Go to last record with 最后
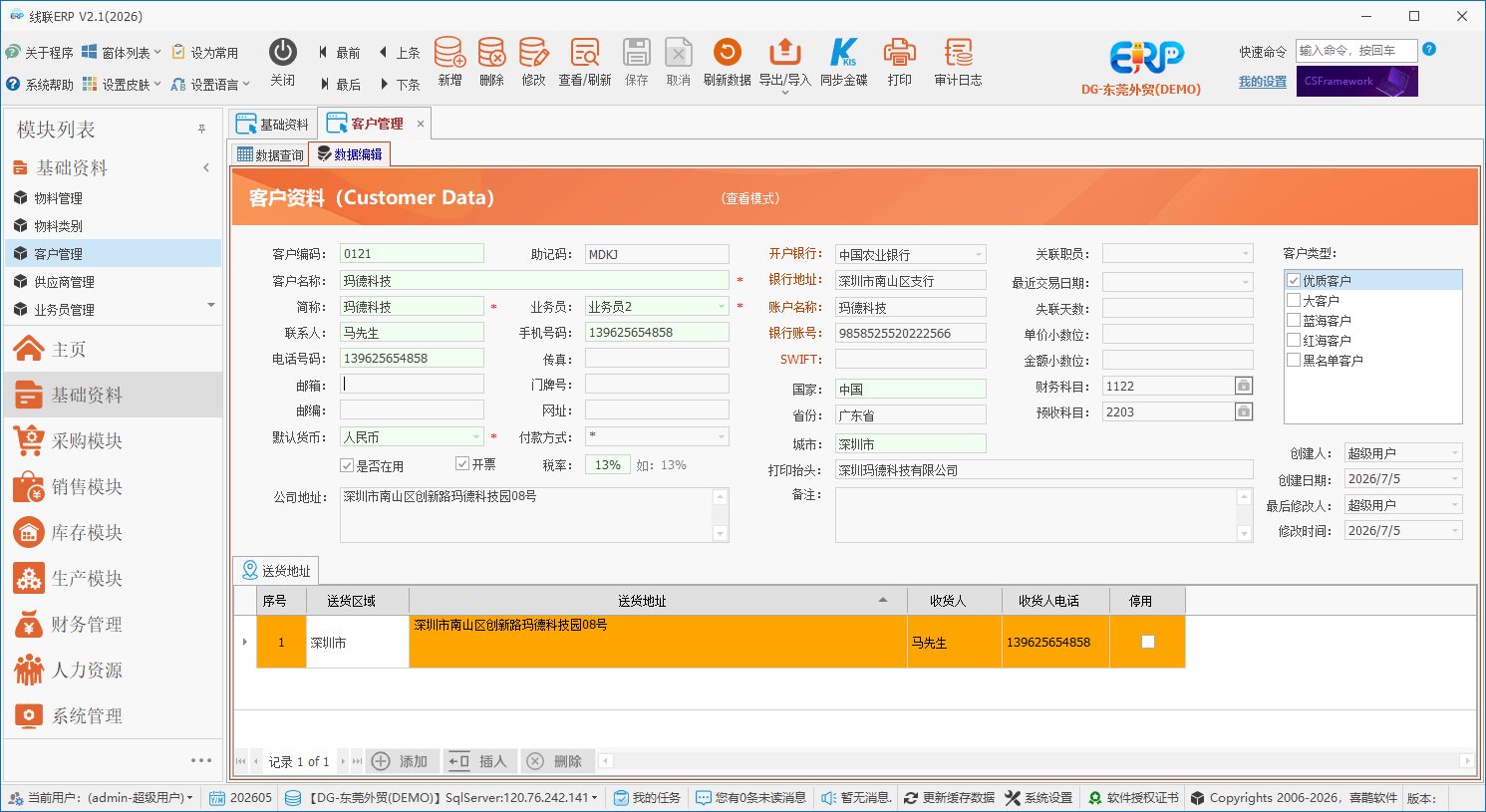The image size is (1486, 812). click(339, 85)
